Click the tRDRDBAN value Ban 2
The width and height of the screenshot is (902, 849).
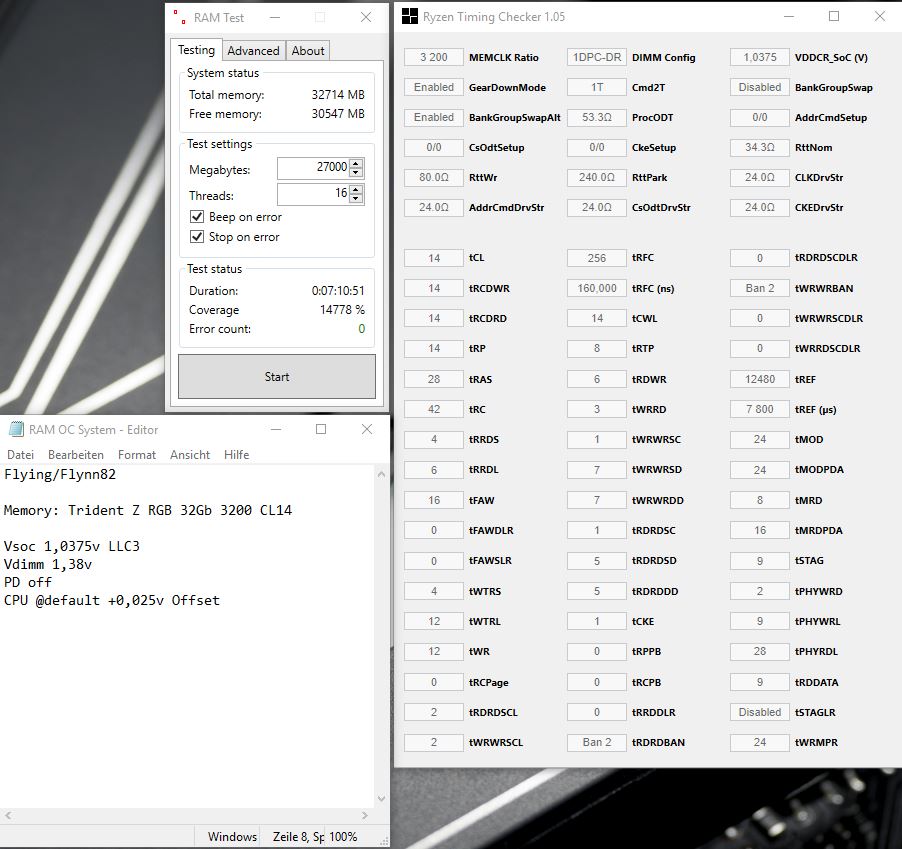click(x=597, y=743)
